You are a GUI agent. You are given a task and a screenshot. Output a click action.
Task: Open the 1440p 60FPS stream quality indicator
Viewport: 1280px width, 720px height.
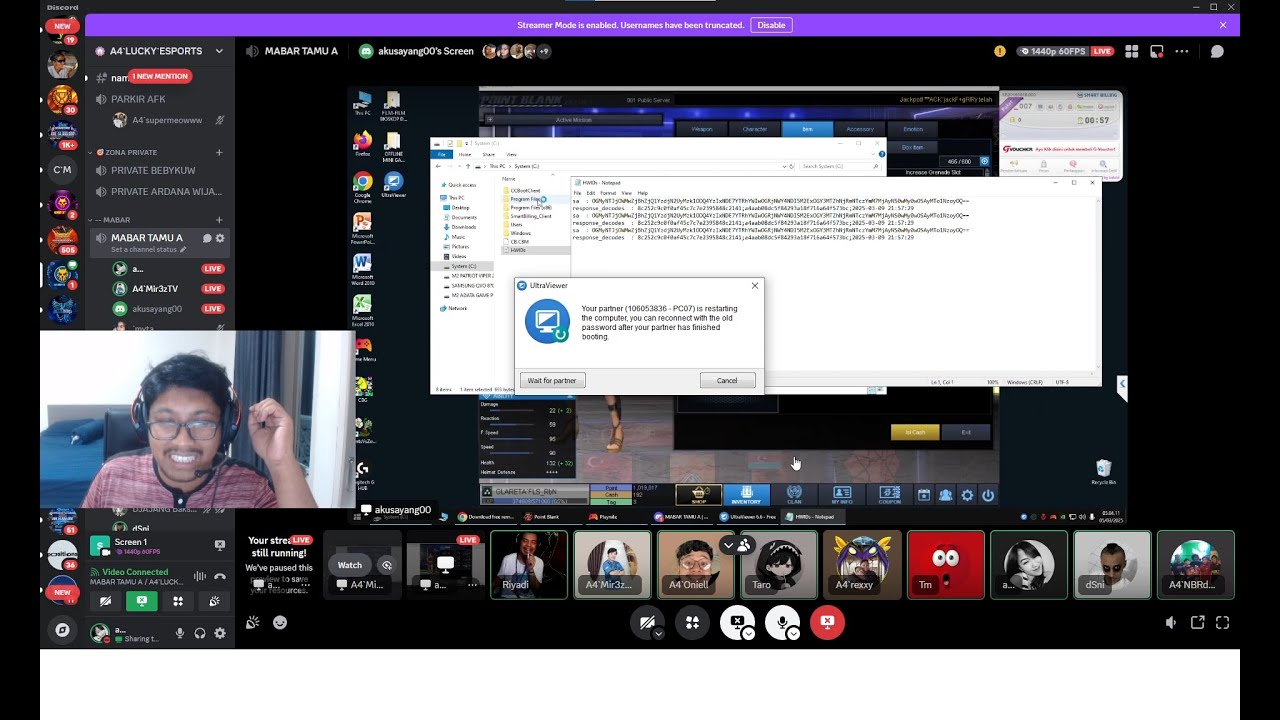click(1066, 51)
